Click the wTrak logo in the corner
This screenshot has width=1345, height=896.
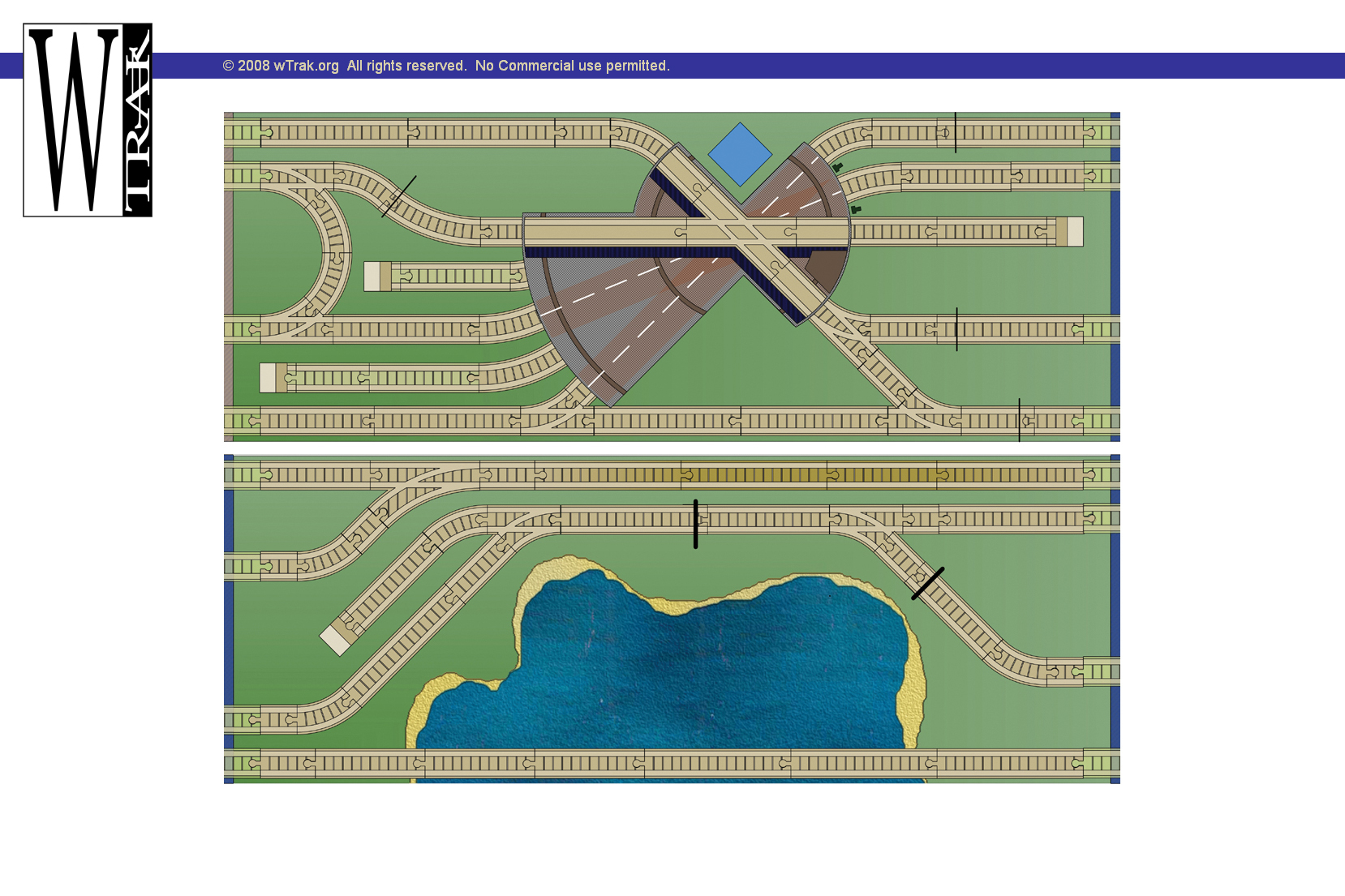click(88, 120)
